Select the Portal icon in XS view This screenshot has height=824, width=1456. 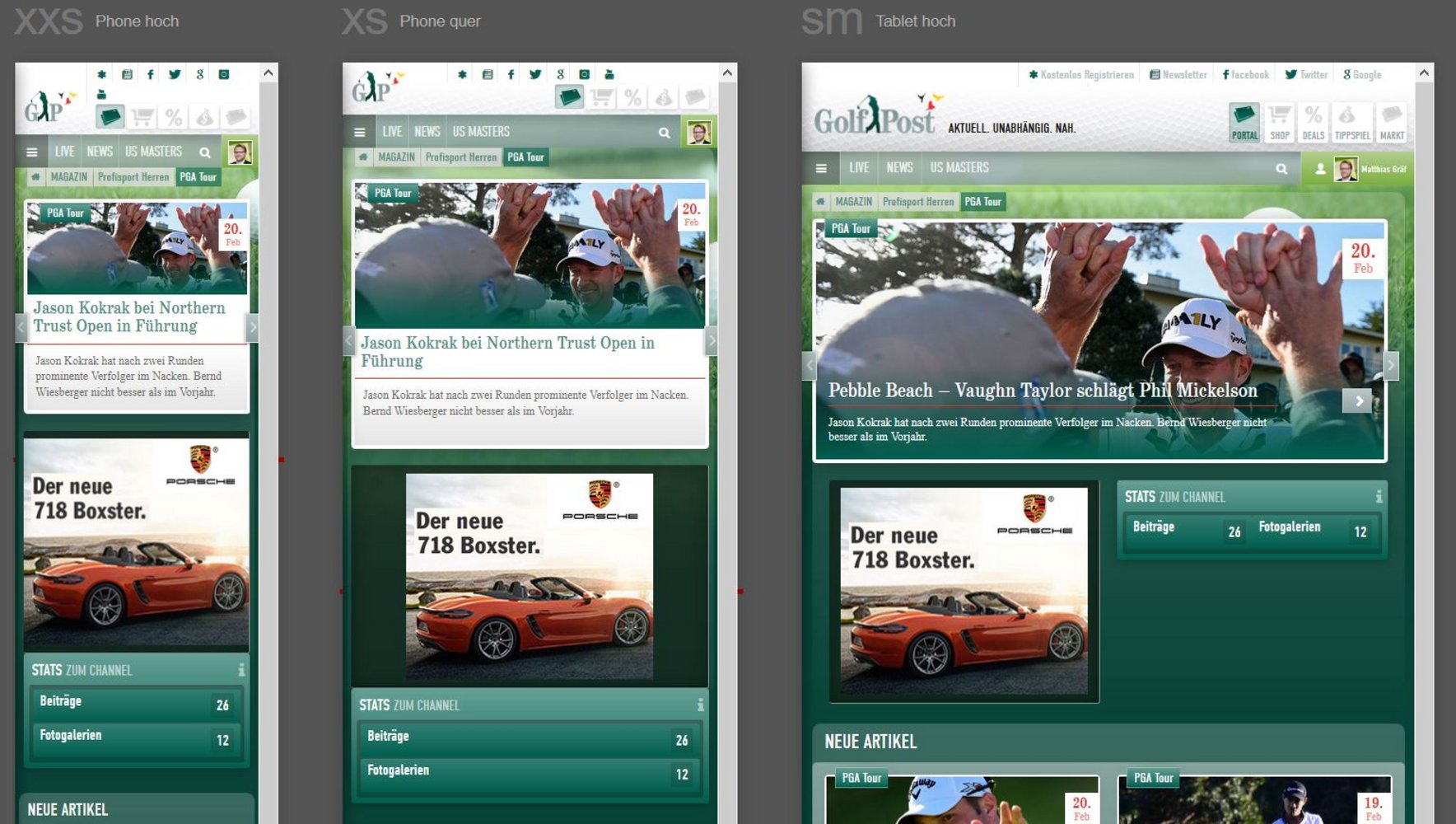click(x=569, y=97)
